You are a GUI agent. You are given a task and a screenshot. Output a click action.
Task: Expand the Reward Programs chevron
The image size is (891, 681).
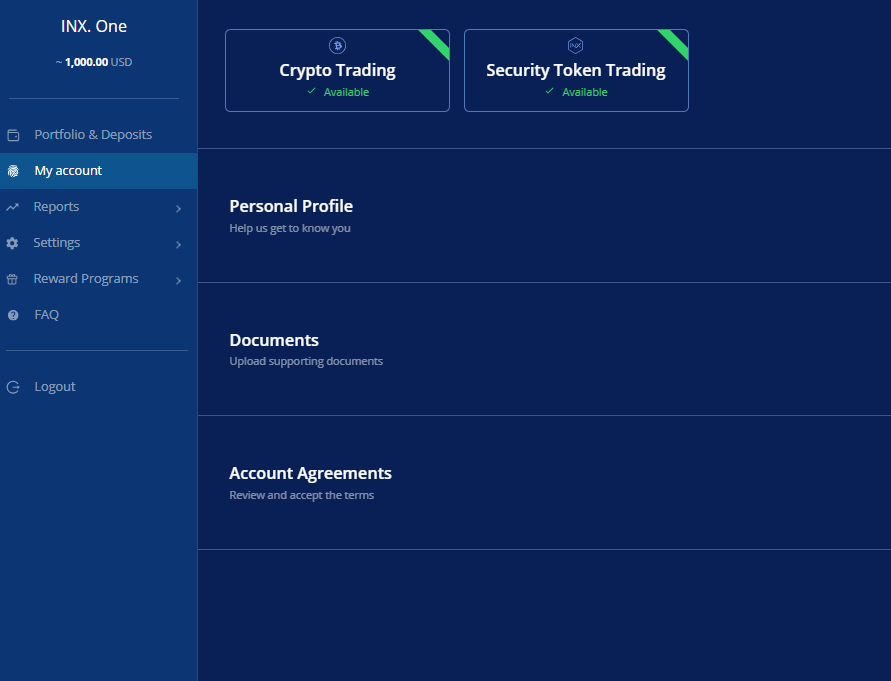click(x=178, y=280)
